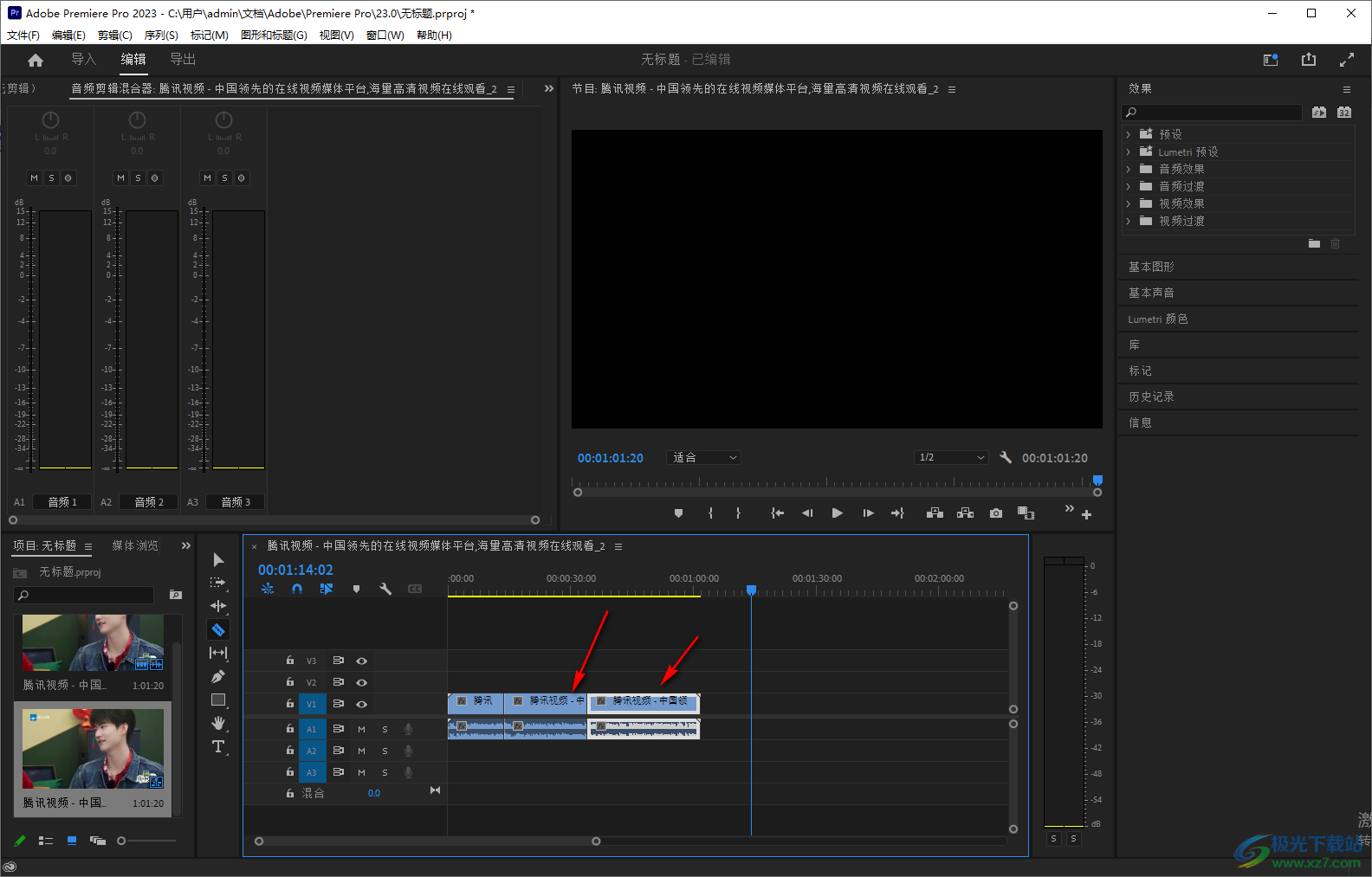Open the 序列(S) menu
This screenshot has width=1372, height=877.
(161, 35)
